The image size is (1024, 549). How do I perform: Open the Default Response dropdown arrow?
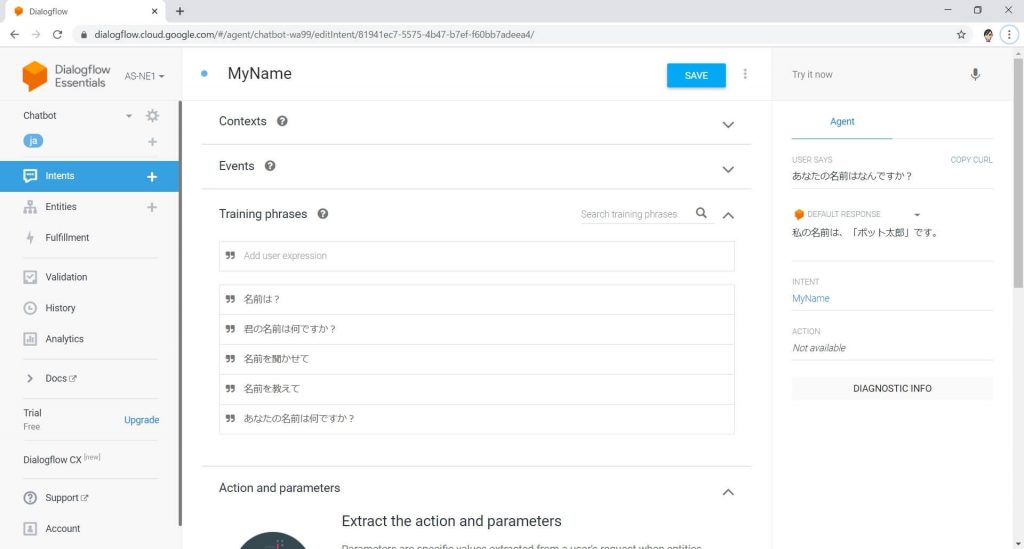[917, 215]
